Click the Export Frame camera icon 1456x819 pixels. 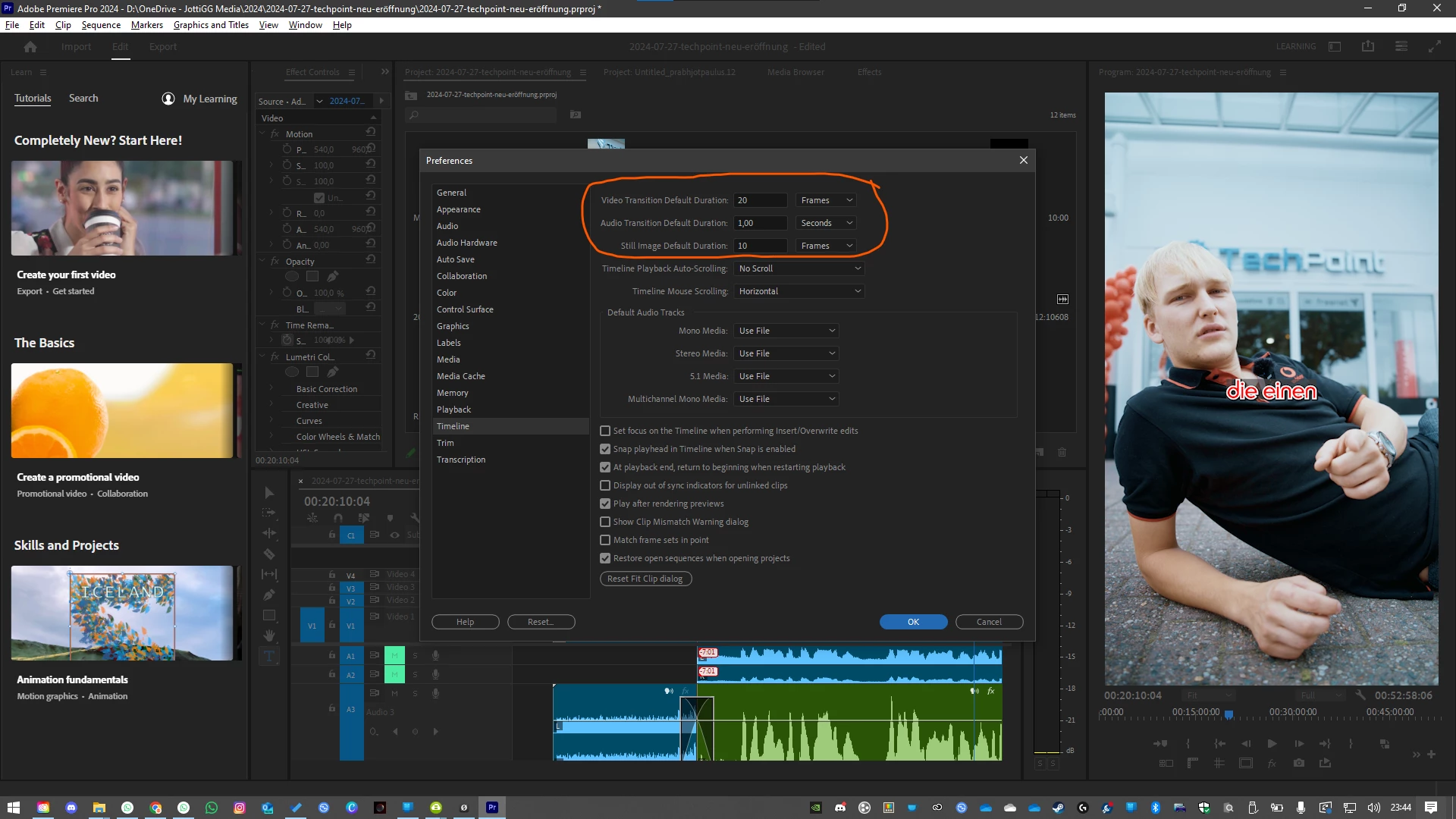[x=1299, y=763]
